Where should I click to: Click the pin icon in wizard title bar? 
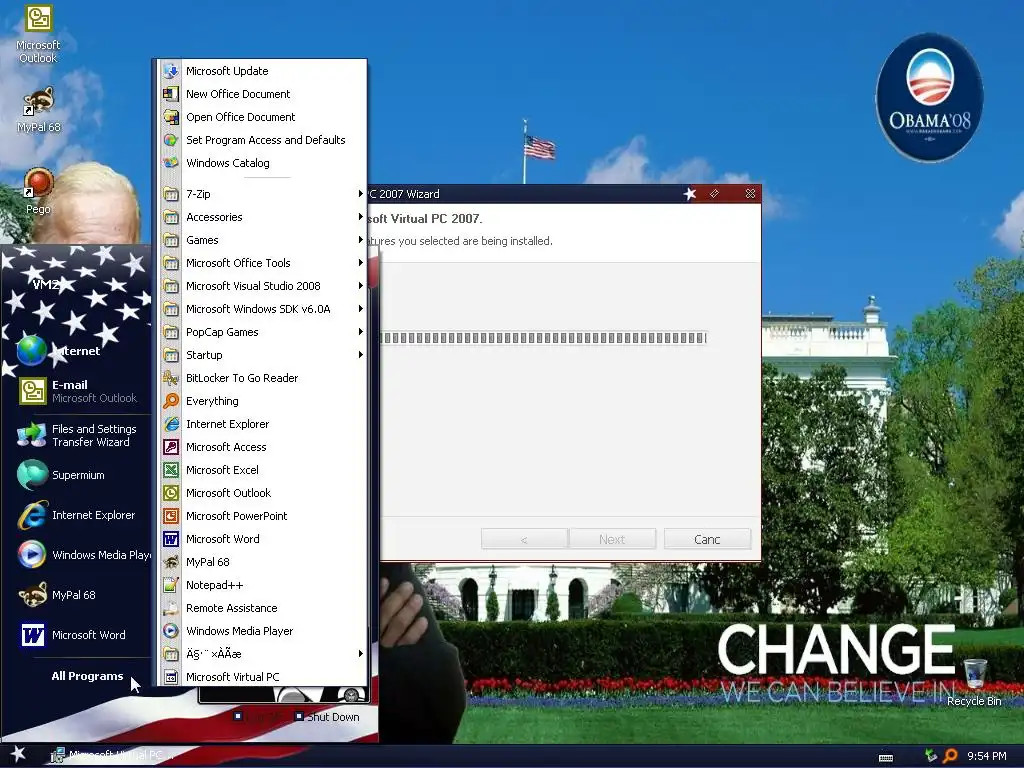714,193
